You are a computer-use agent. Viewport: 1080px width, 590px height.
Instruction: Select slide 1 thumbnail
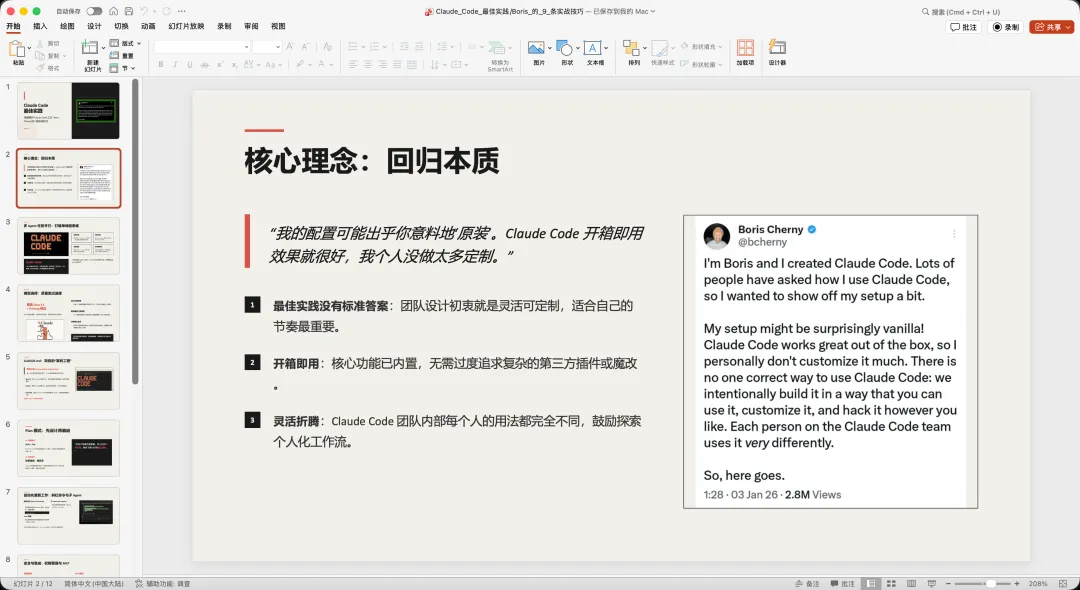(68, 111)
